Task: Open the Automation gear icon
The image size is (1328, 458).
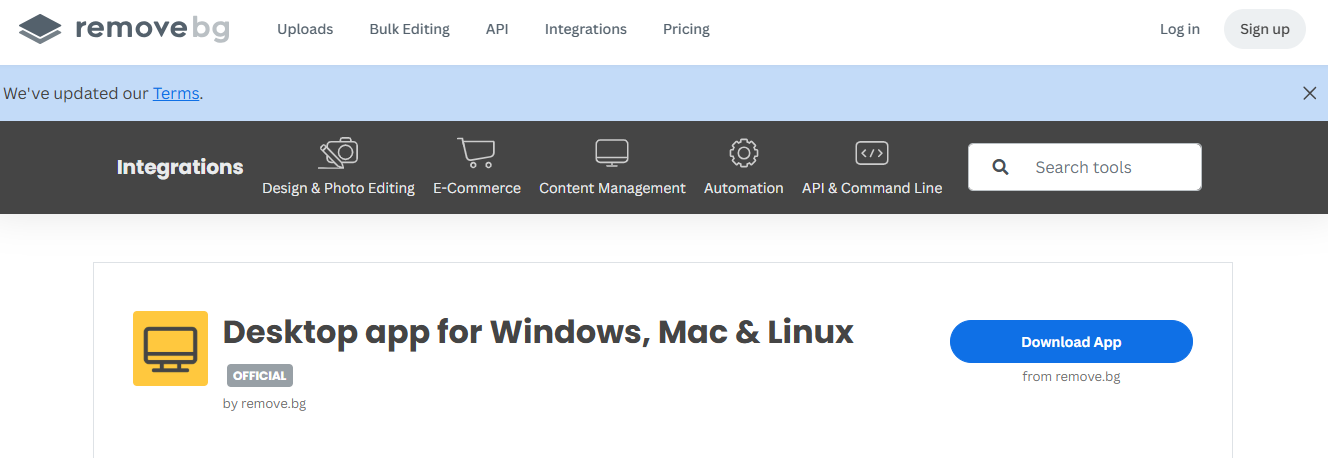Action: 743,153
